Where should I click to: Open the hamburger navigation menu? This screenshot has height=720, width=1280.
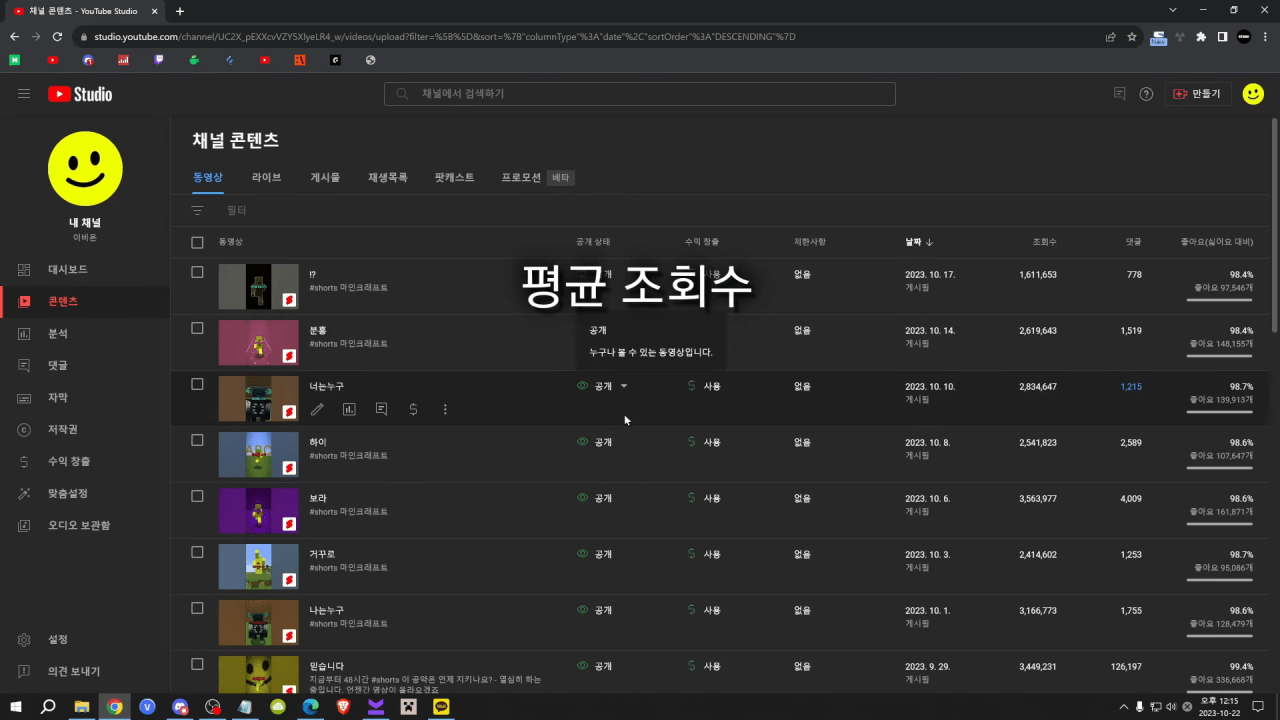(x=24, y=94)
